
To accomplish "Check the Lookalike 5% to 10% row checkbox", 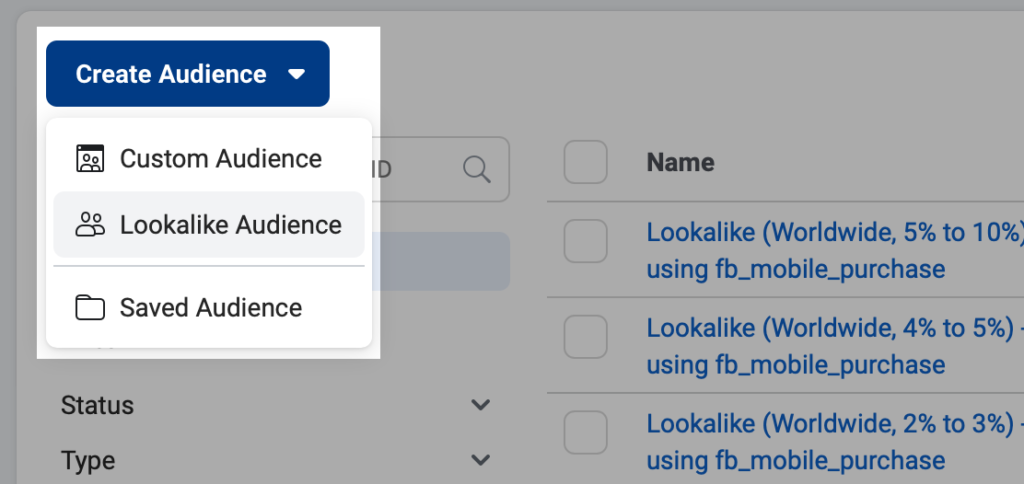I will 585,242.
